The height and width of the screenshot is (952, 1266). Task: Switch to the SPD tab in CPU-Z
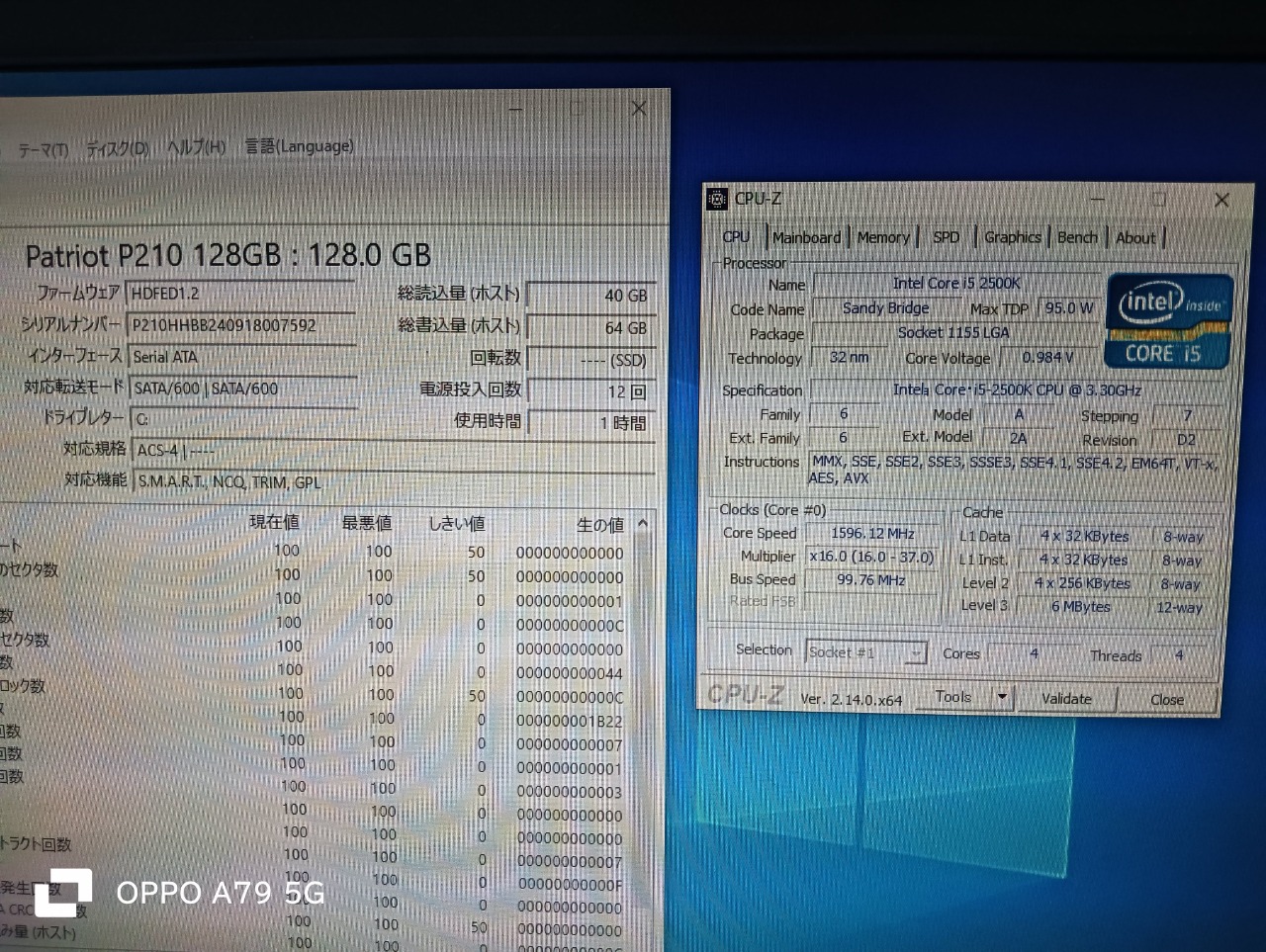pyautogui.click(x=946, y=237)
